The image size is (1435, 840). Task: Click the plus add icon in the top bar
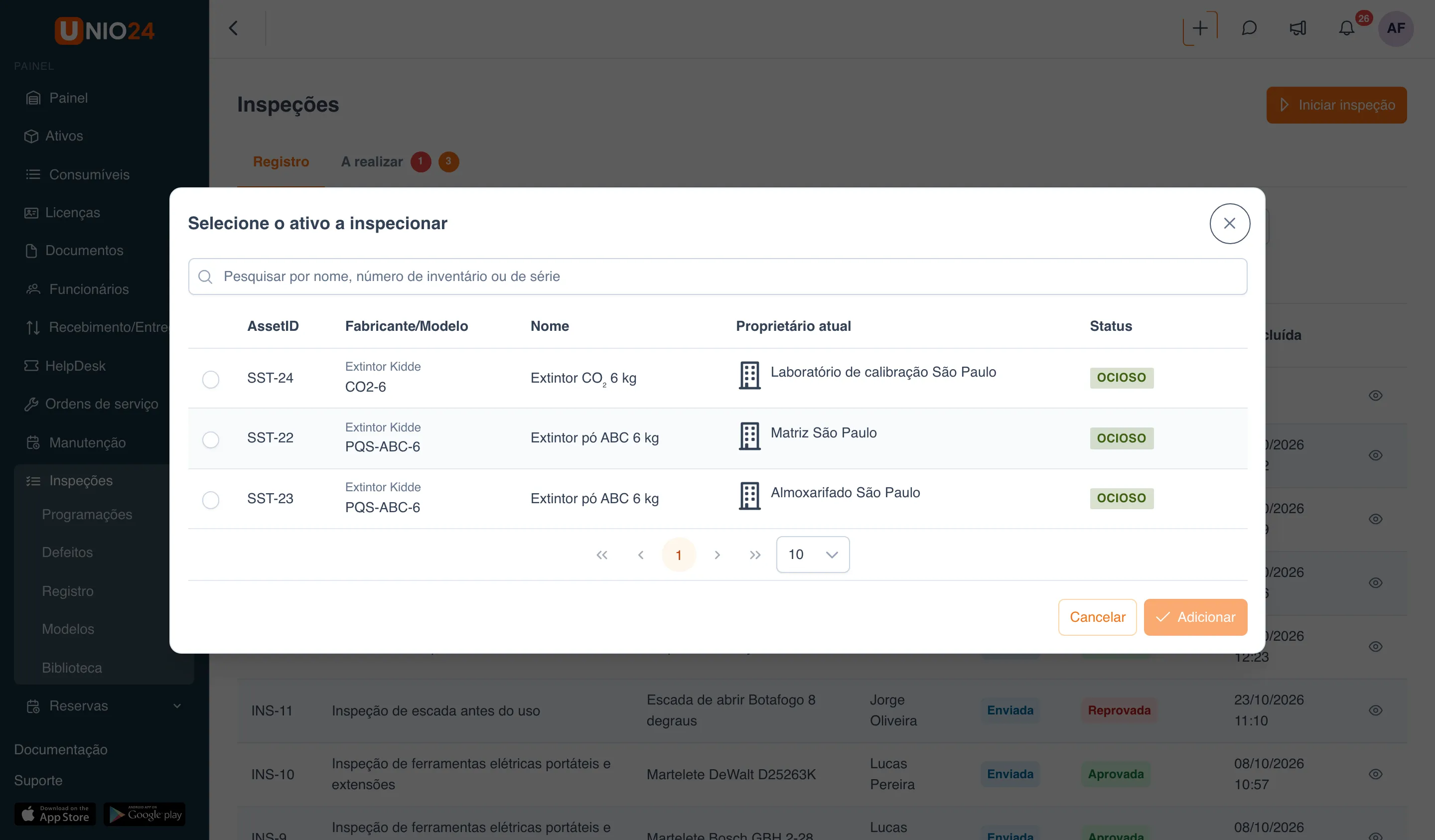(x=1200, y=28)
